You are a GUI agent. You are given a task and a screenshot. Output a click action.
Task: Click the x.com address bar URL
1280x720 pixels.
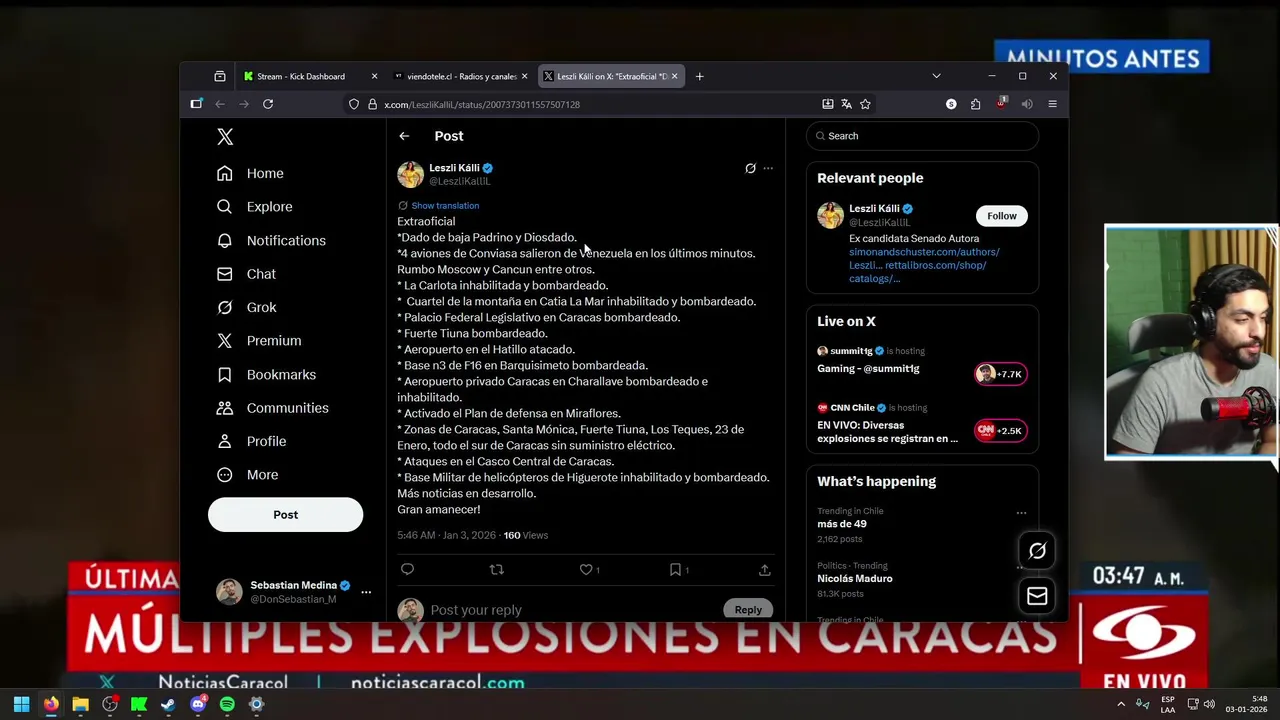[482, 105]
